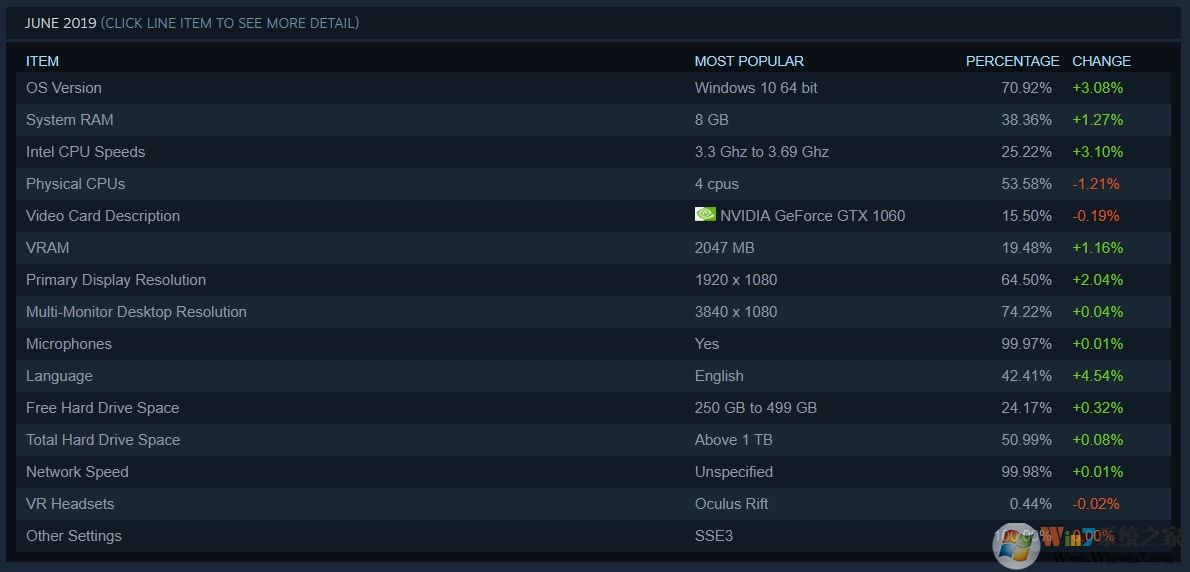The image size is (1190, 572).
Task: Show Free Hard Drive Space breakdown
Action: [103, 408]
